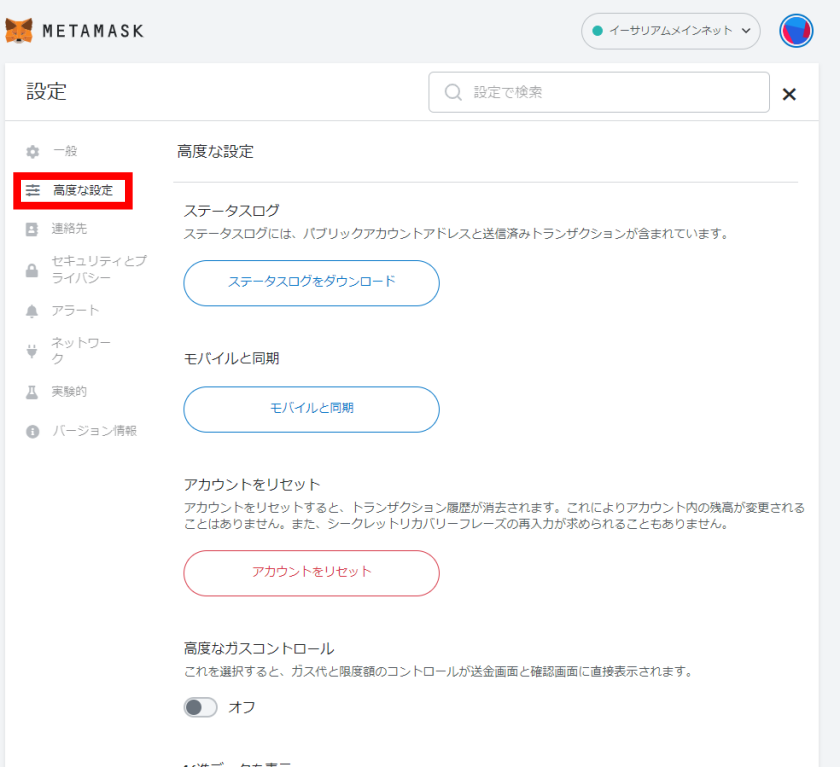Click the ステータスログ section title
The height and width of the screenshot is (767, 840).
[231, 210]
